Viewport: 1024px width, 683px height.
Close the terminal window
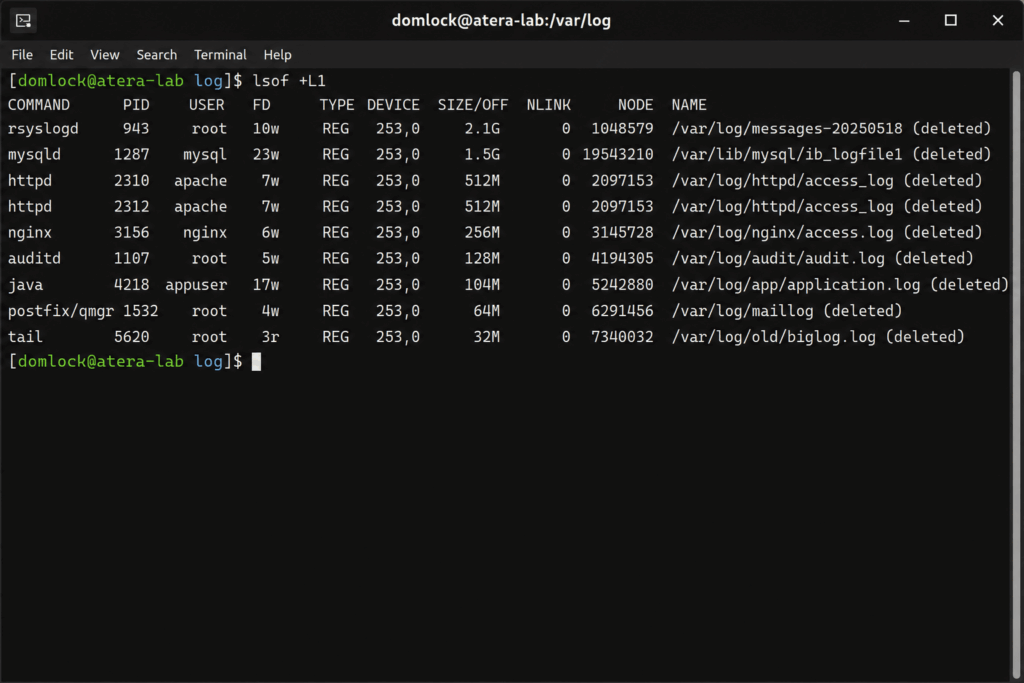pyautogui.click(x=998, y=20)
